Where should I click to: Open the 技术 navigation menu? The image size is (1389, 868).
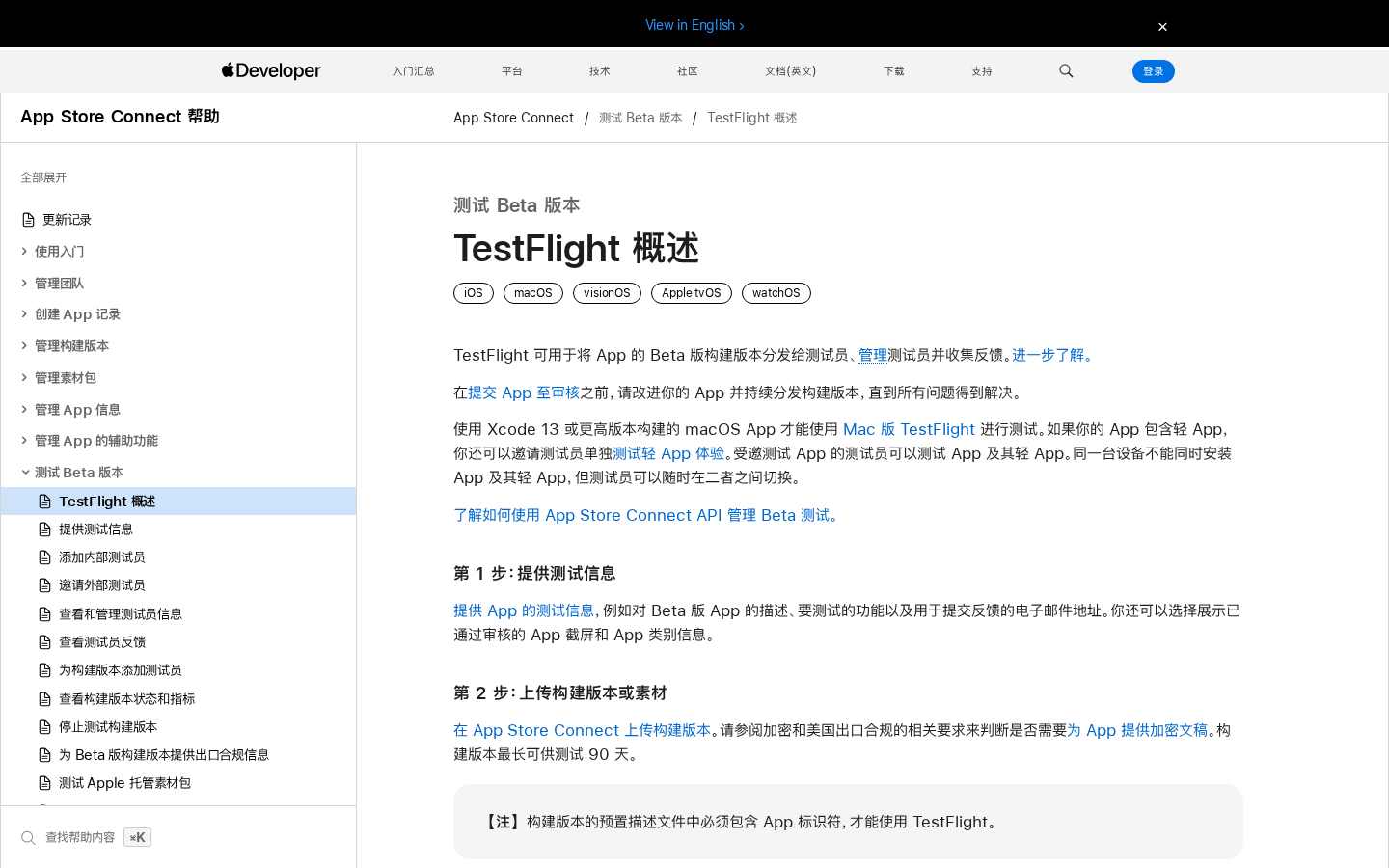pos(600,71)
